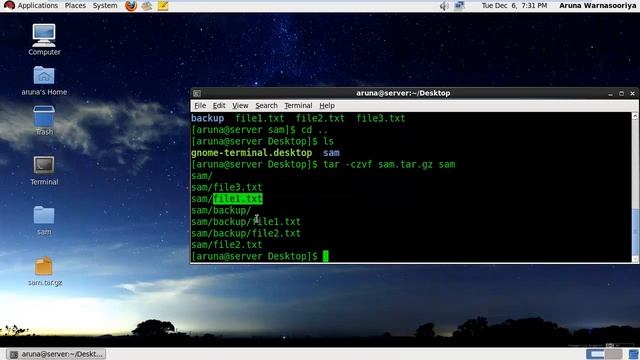Open the notes launcher in top panel
This screenshot has height=360, width=640.
tap(163, 6)
